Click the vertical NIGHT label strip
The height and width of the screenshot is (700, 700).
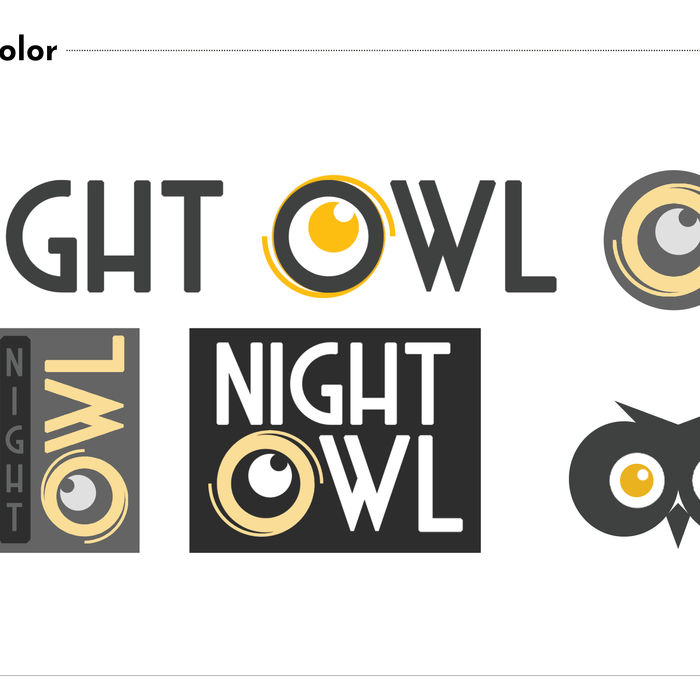click(15, 440)
